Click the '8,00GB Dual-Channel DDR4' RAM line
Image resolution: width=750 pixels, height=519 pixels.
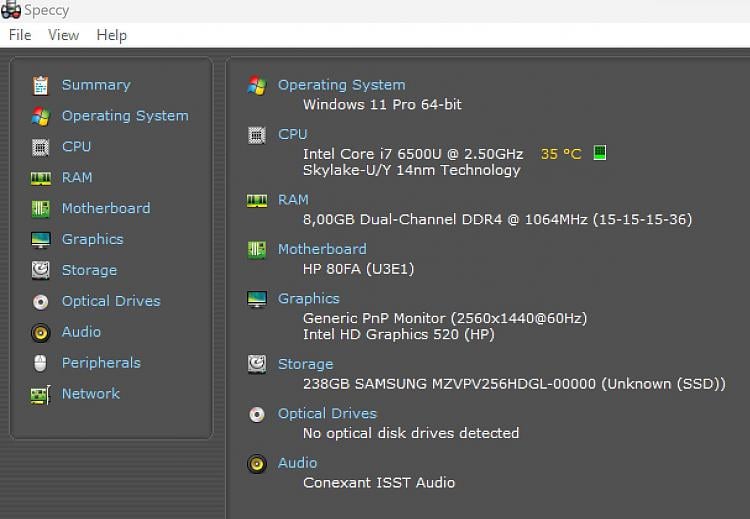point(497,220)
